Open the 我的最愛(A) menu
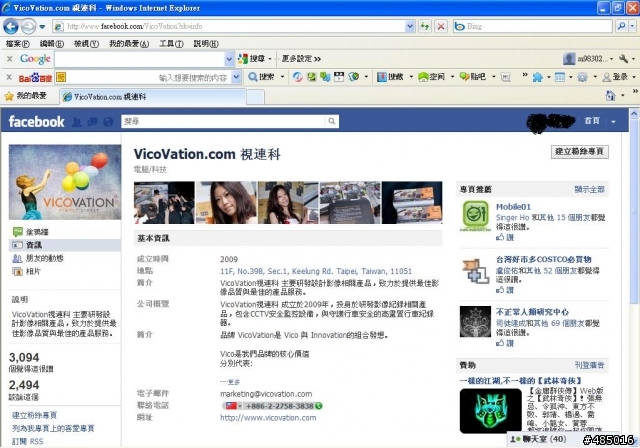 129,44
